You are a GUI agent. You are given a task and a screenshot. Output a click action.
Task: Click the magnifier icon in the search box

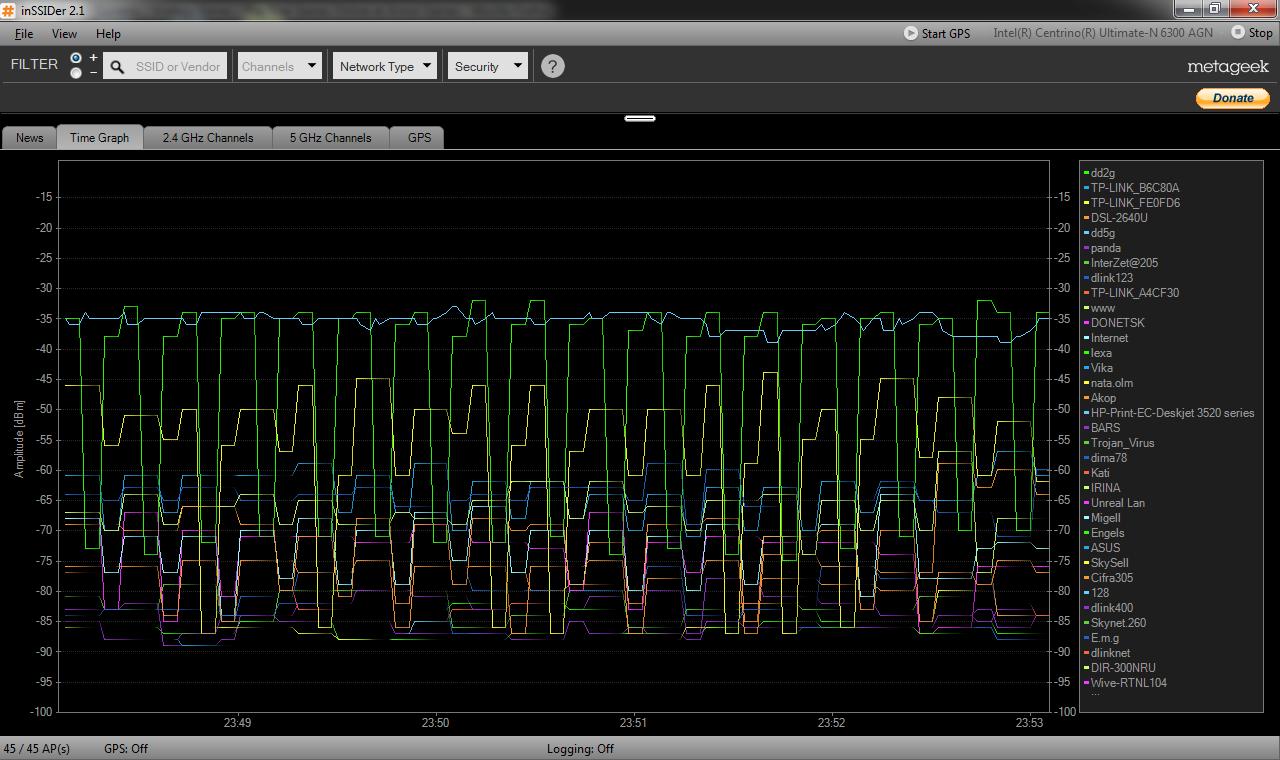click(117, 67)
